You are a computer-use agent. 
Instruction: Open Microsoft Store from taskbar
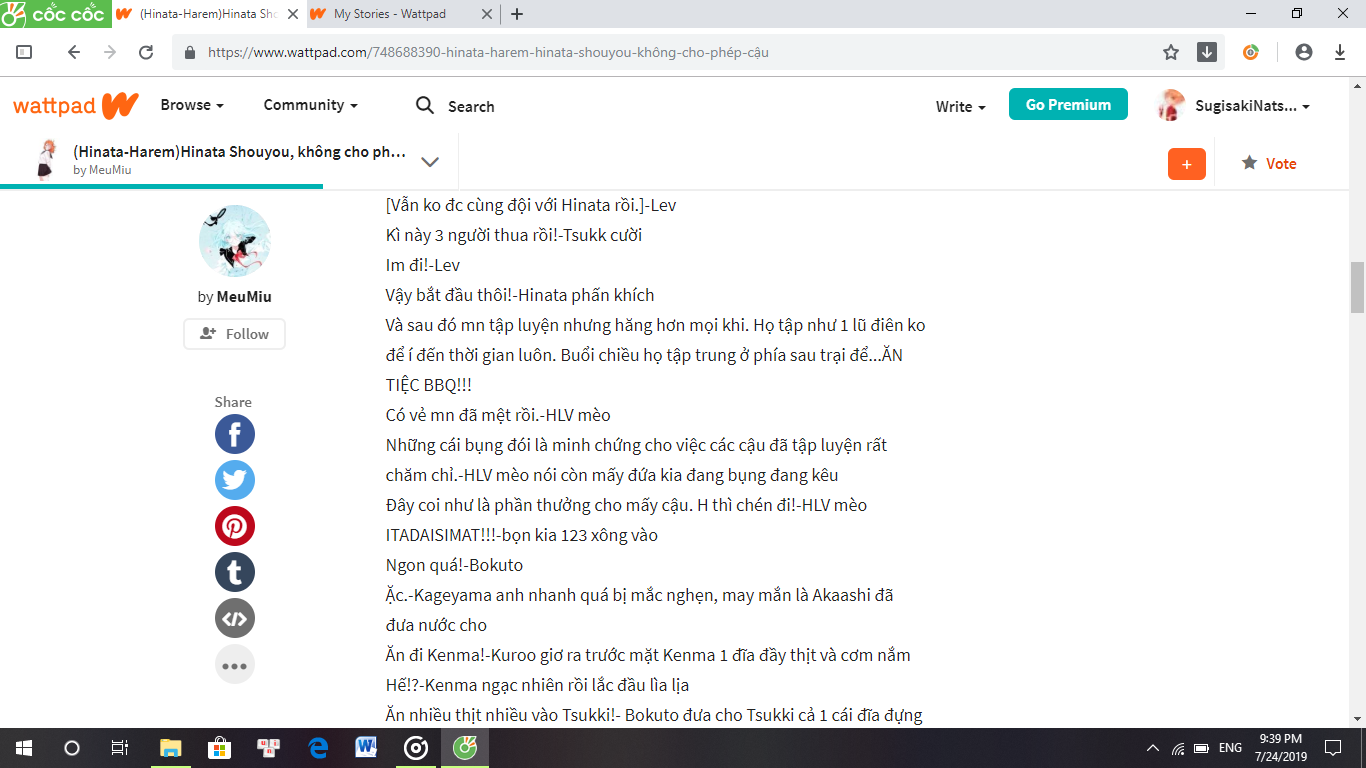tap(219, 748)
